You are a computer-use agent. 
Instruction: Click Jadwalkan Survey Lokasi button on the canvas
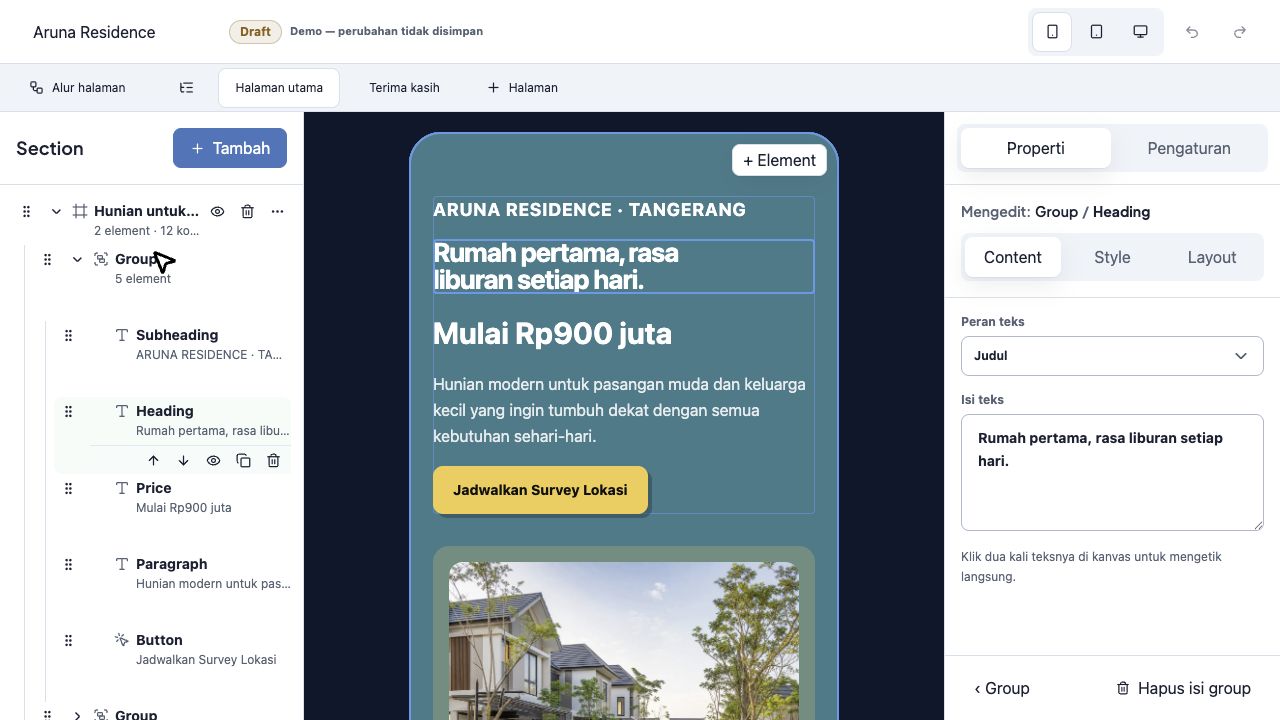pos(540,490)
